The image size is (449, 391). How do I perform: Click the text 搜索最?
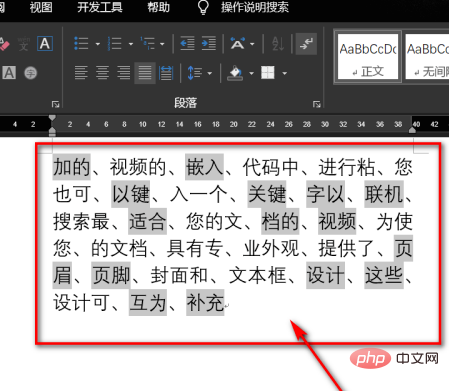pos(81,221)
